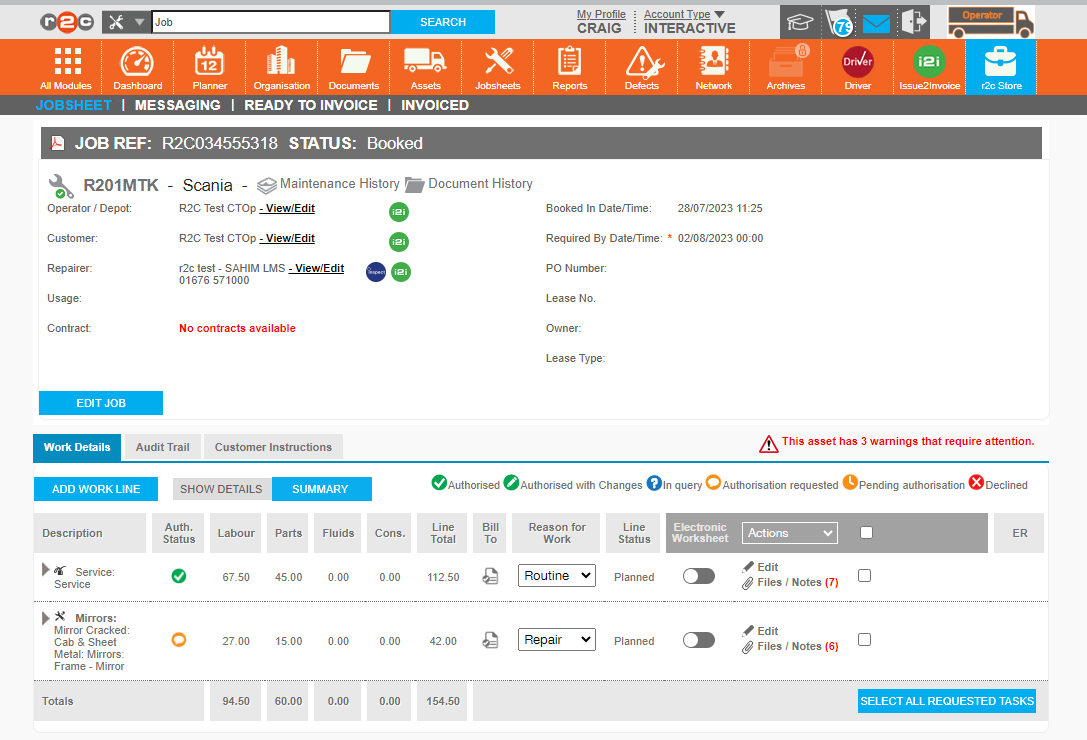This screenshot has width=1087, height=740.
Task: Click the Bill To icon for Service line
Action: coord(490,577)
